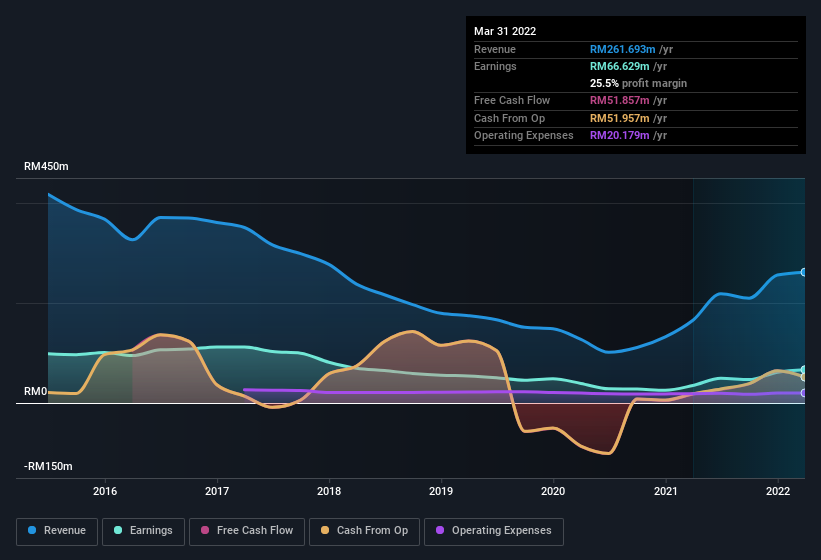Toggle the Earnings series in the legend
This screenshot has width=821, height=560.
tap(143, 530)
